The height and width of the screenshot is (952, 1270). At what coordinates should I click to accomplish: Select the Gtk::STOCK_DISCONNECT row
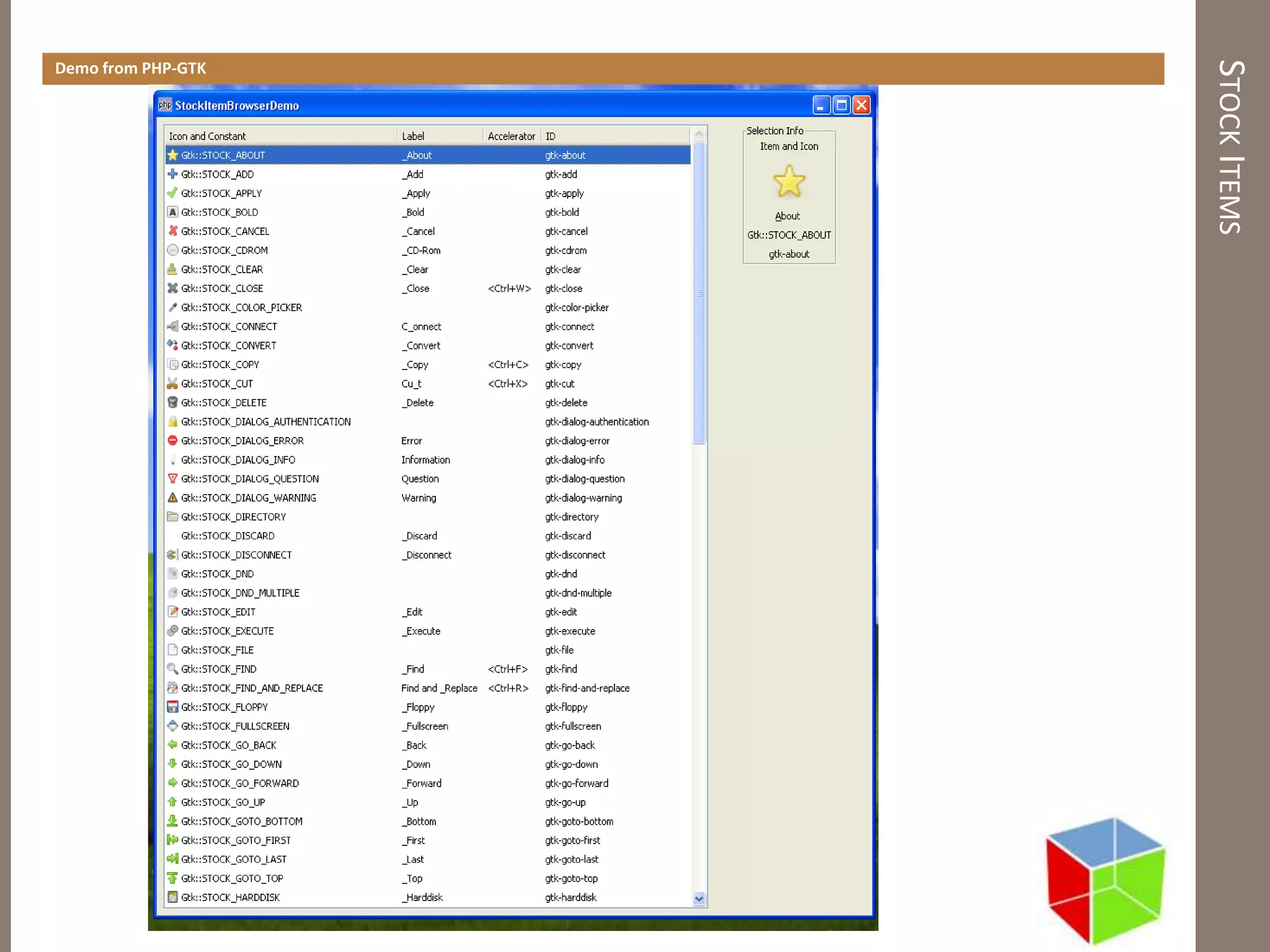click(x=428, y=555)
